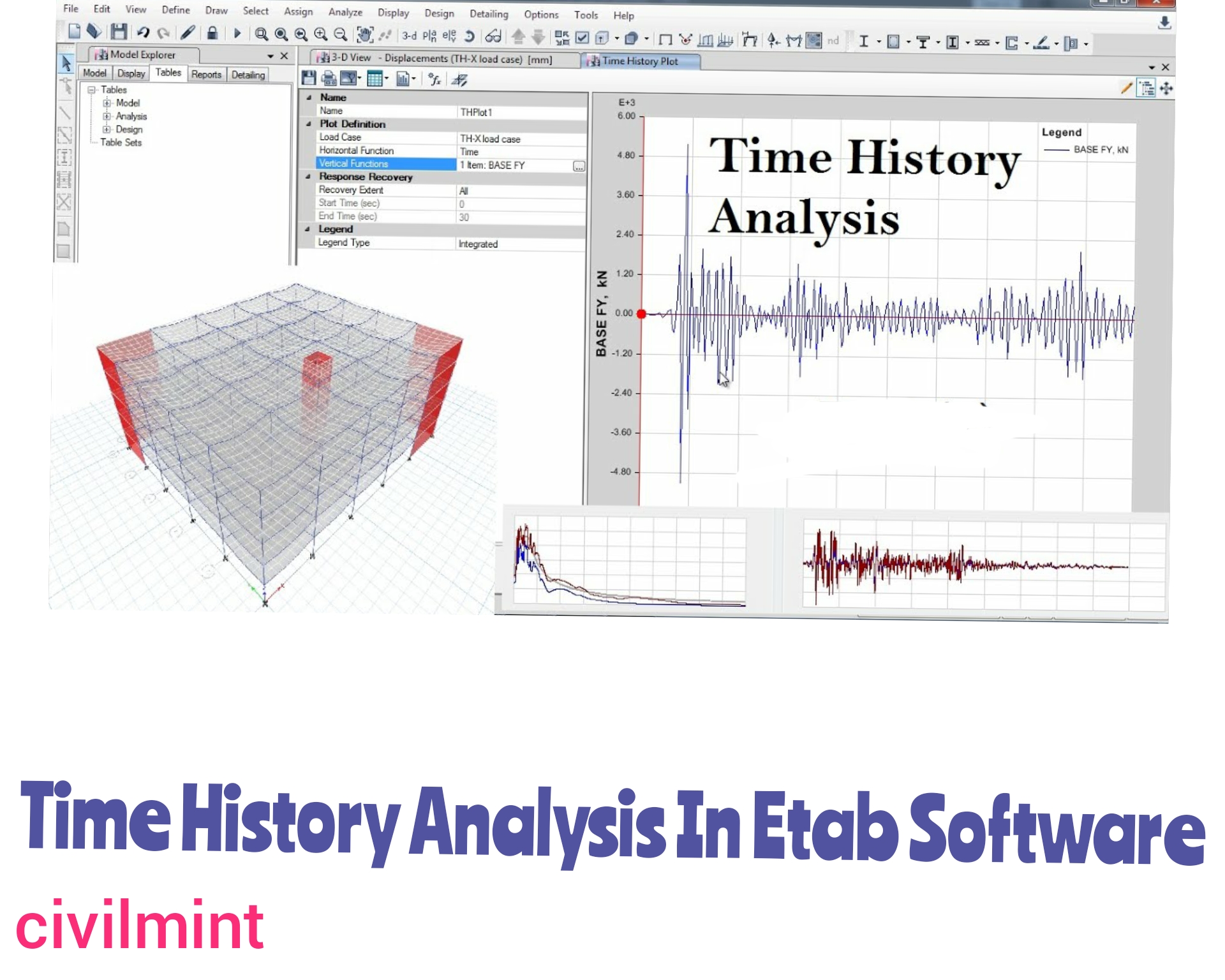The height and width of the screenshot is (980, 1225).
Task: Collapse the Tables root tree node
Action: click(92, 90)
